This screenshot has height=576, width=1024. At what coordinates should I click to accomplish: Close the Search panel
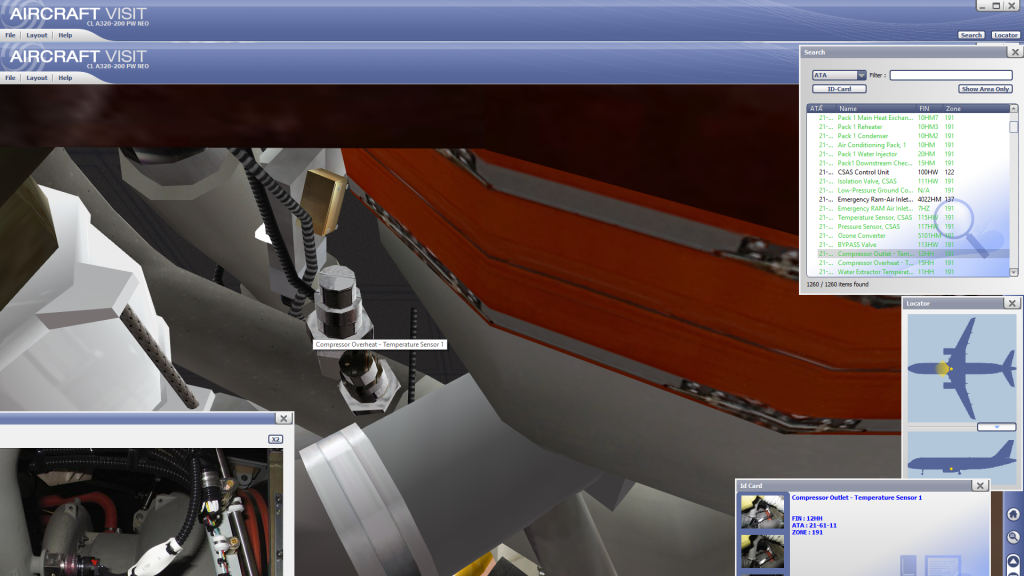pyautogui.click(x=1014, y=52)
